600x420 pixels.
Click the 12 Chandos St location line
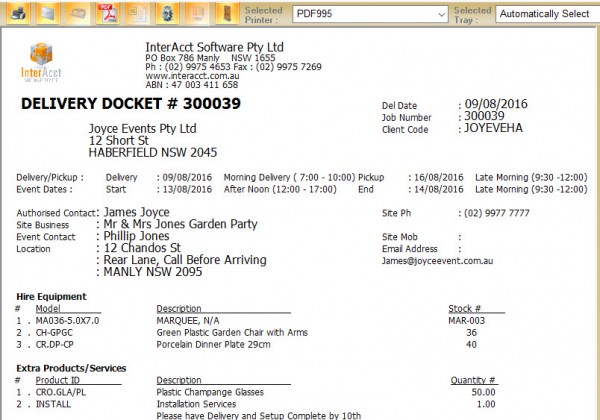tap(142, 248)
